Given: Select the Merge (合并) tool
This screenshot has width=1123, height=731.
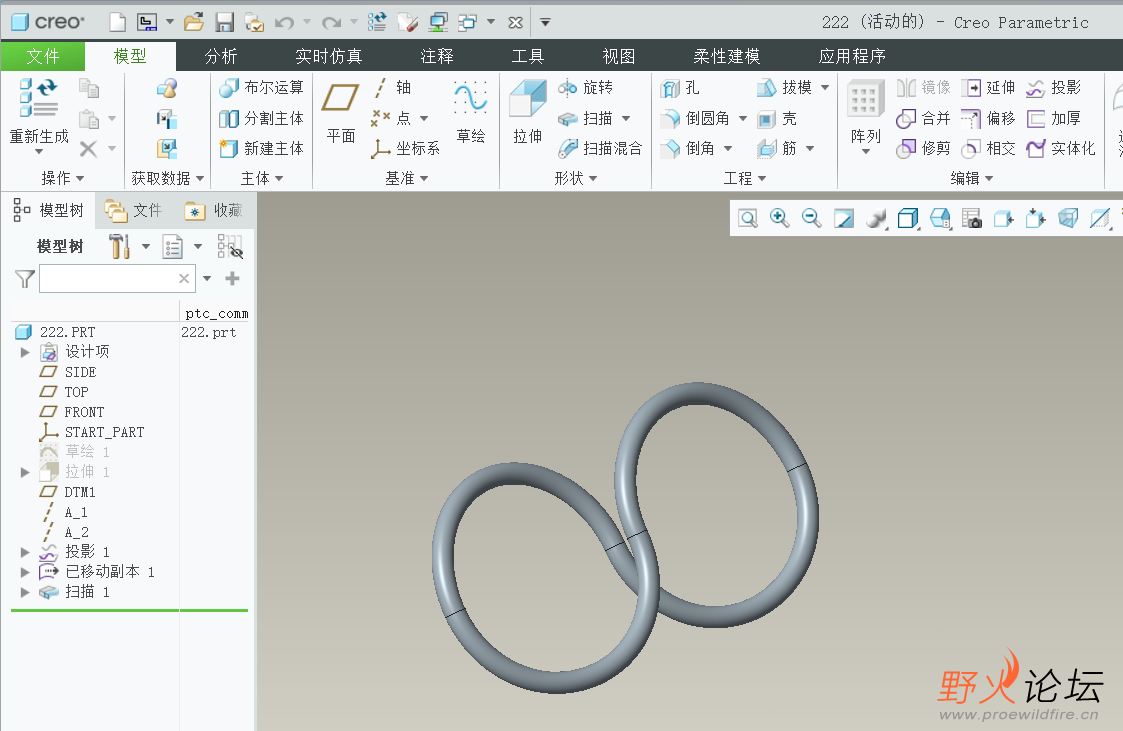Looking at the screenshot, I should [923, 118].
